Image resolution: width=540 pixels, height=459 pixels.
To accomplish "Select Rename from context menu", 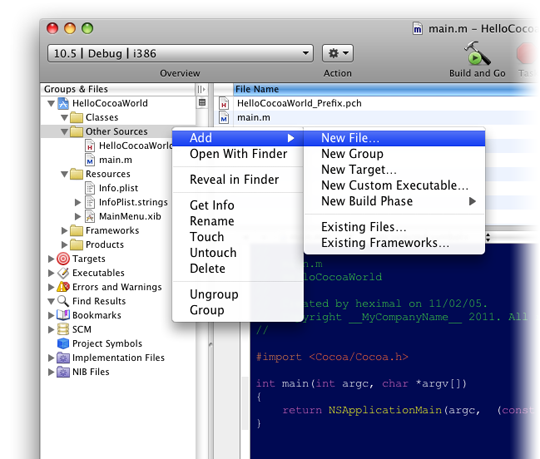I will 238,221.
